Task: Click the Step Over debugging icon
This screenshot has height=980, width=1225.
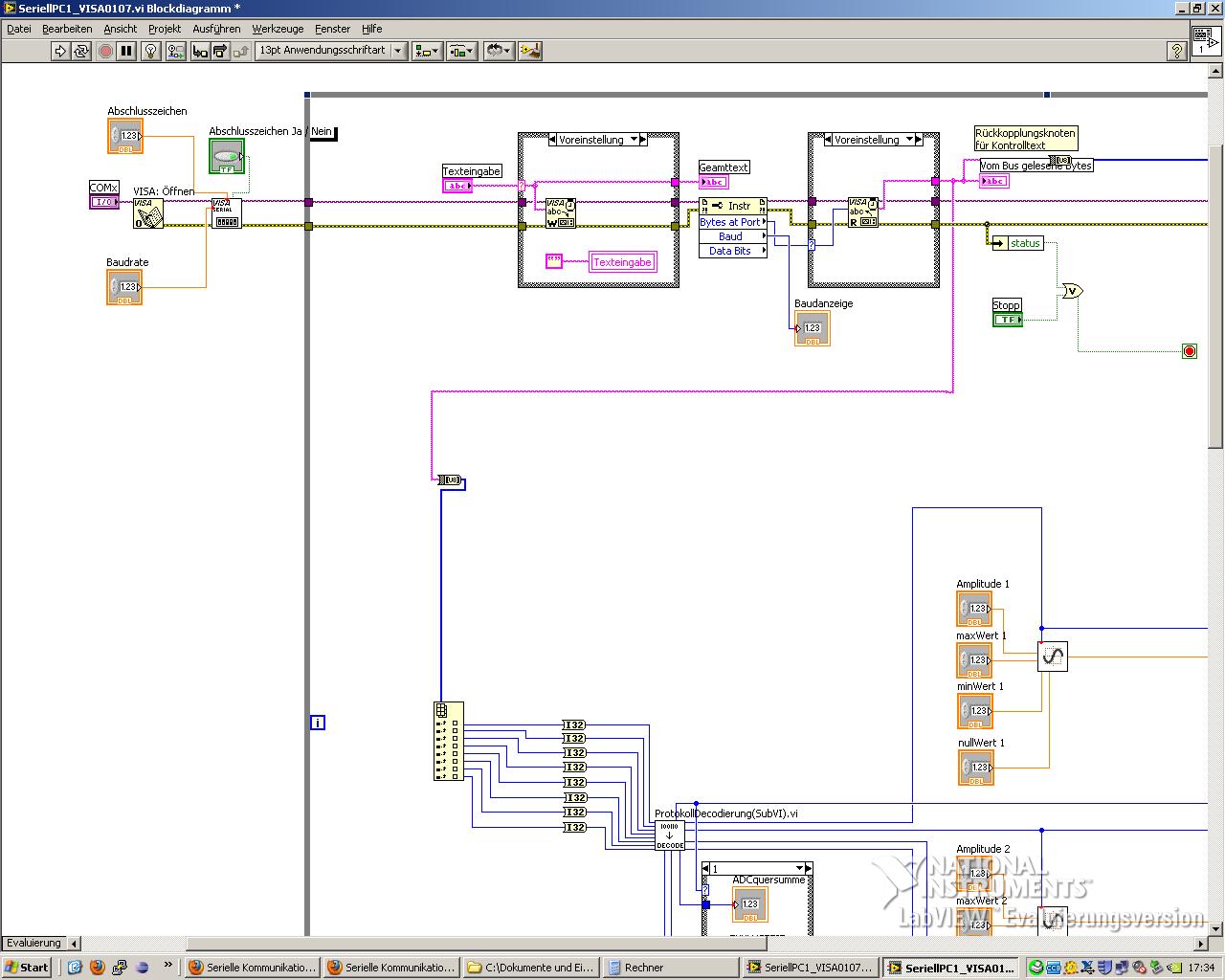Action: 220,51
